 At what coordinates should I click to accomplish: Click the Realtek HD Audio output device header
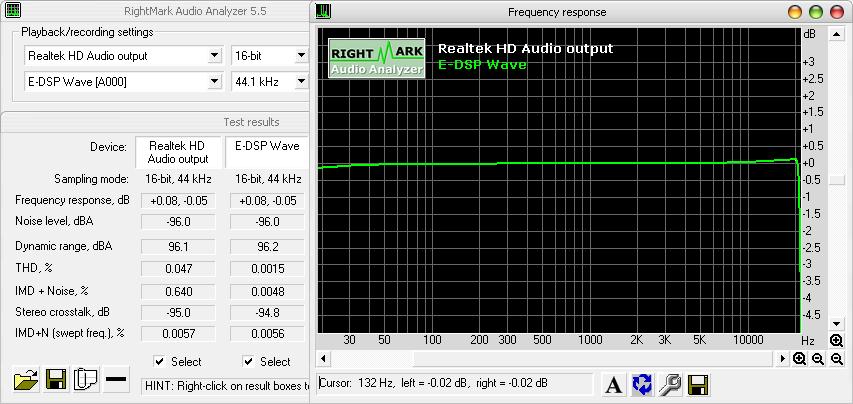tap(178, 152)
